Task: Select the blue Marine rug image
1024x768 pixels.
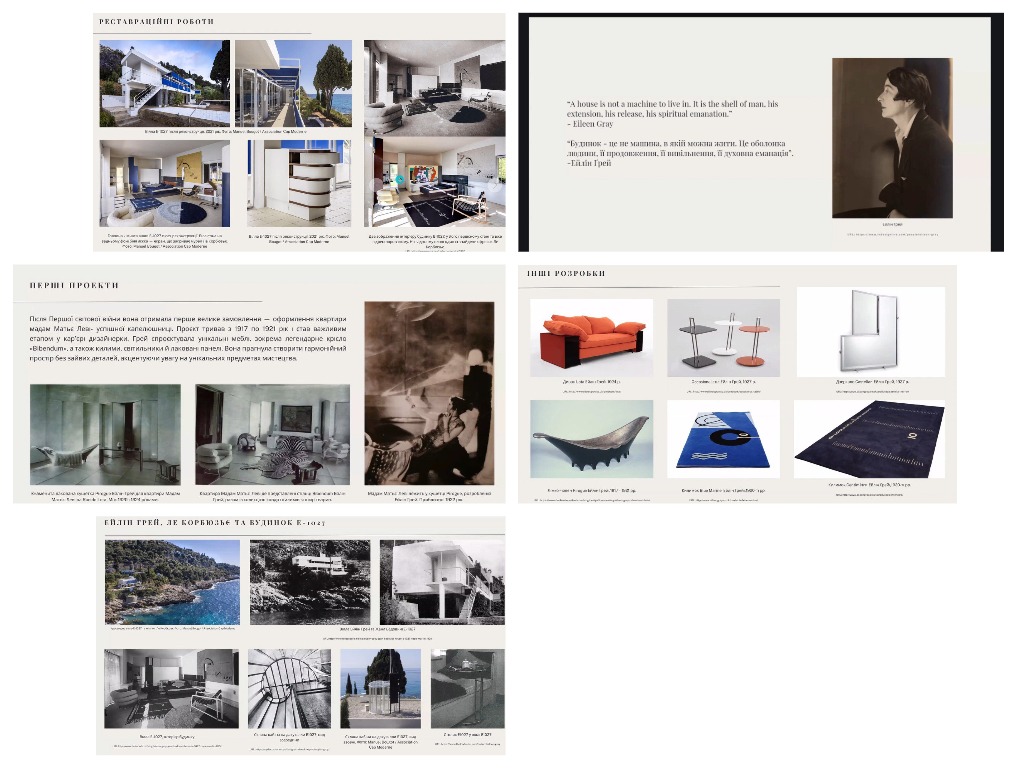Action: (x=722, y=439)
